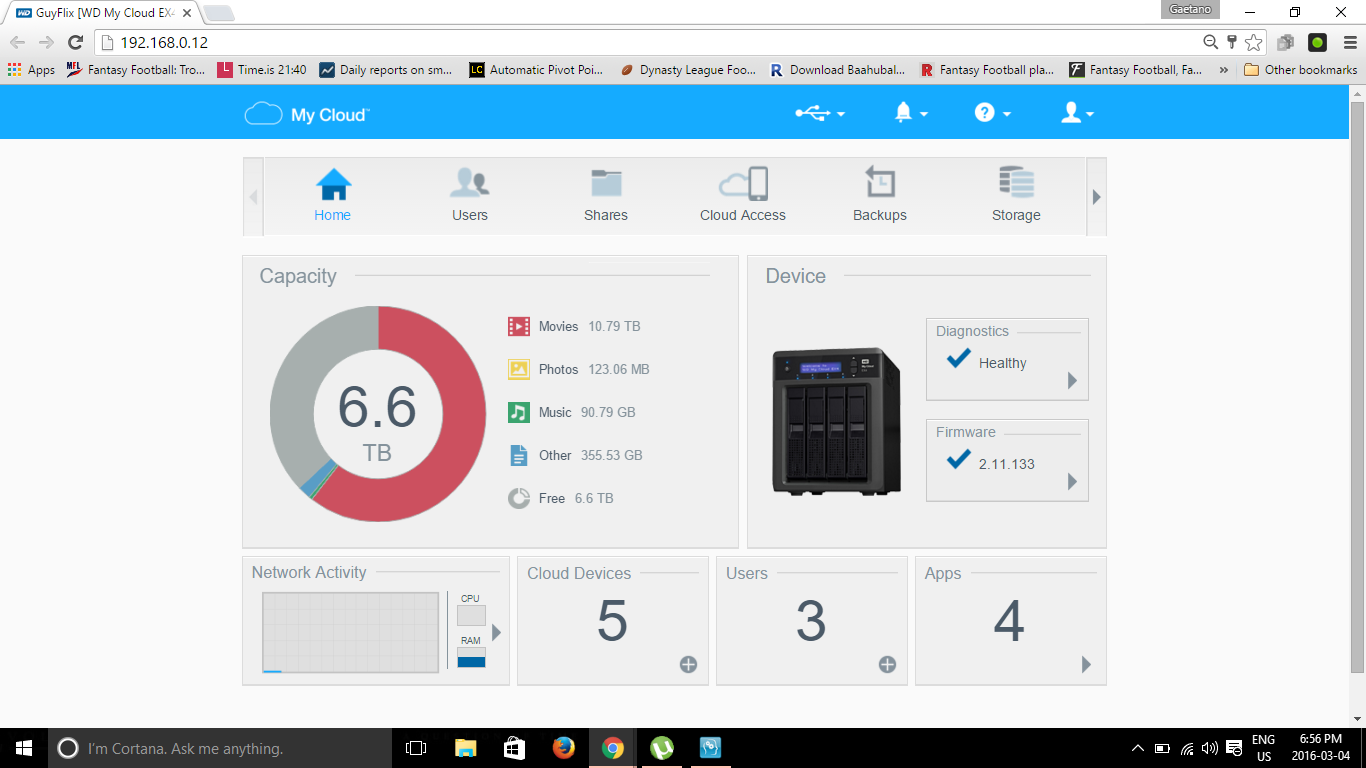Open the Download Baahubali bookmark
The height and width of the screenshot is (768, 1366).
pyautogui.click(x=838, y=70)
